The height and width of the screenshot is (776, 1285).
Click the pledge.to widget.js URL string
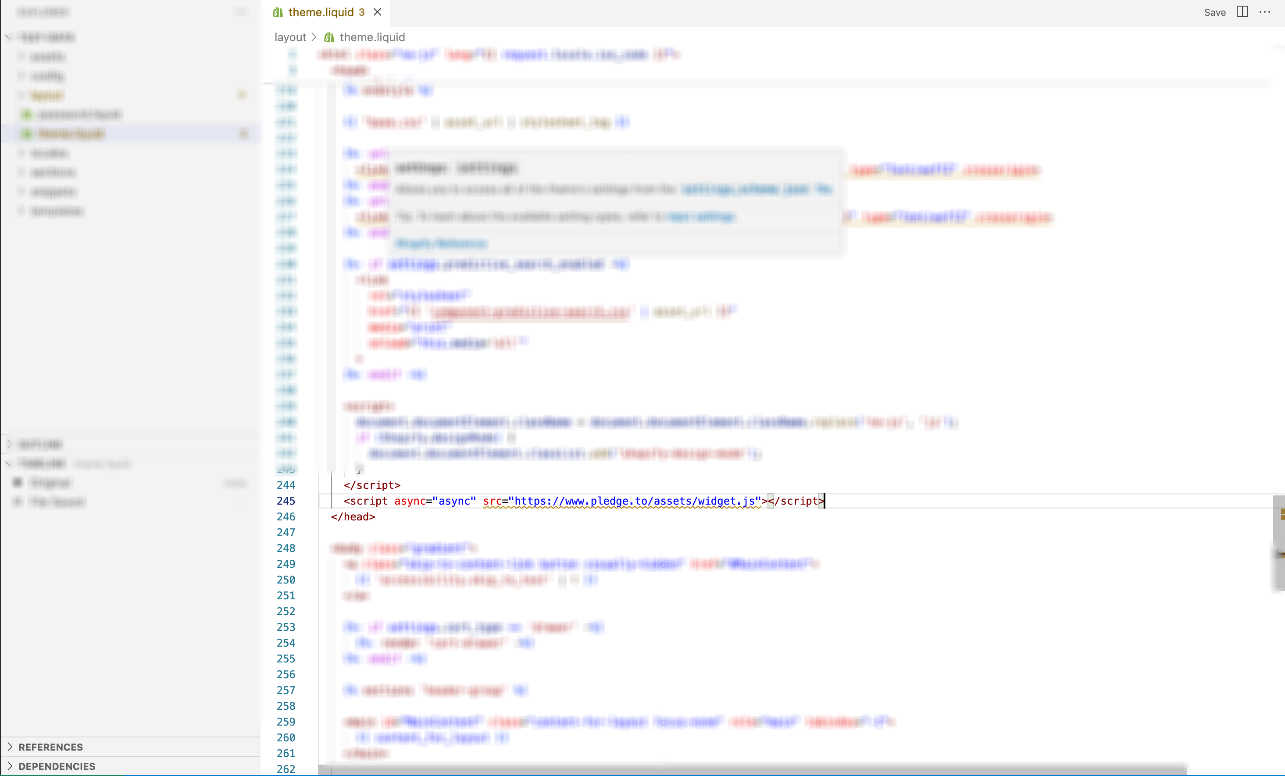[636, 501]
